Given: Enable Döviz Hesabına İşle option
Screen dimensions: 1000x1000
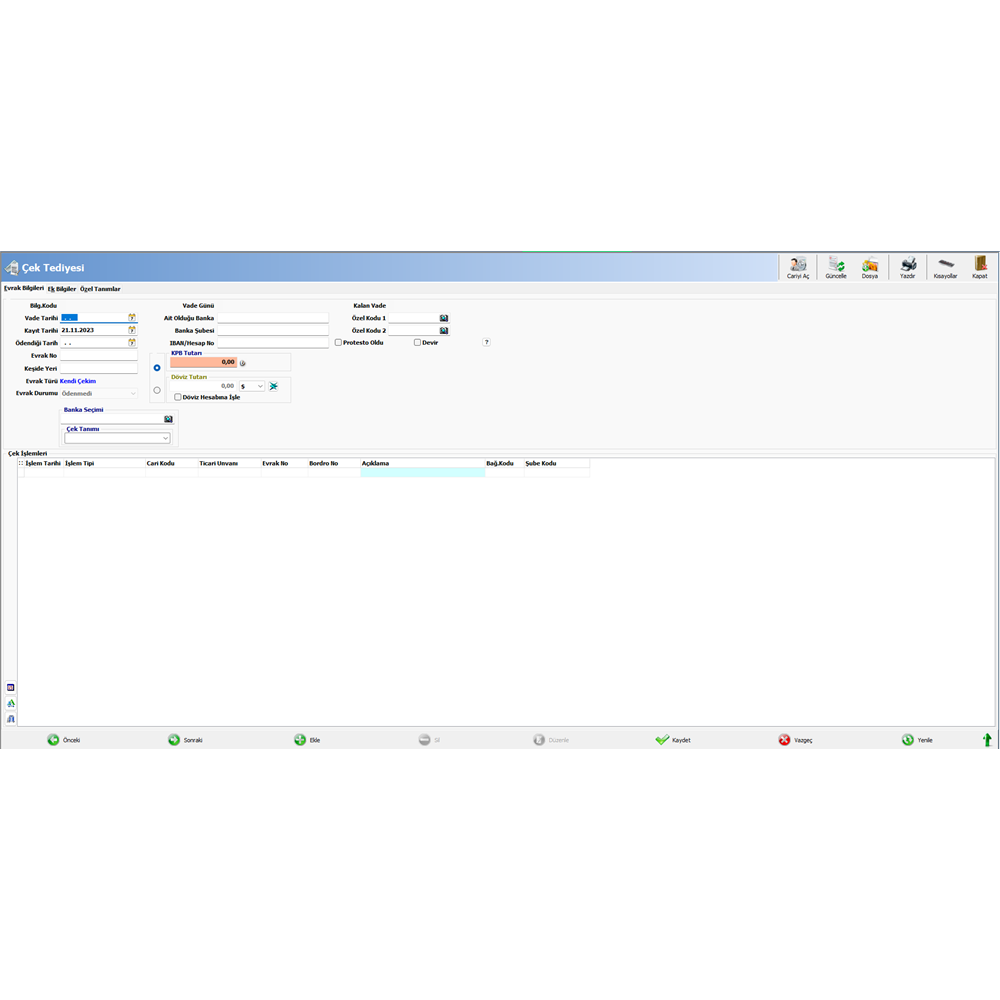Looking at the screenshot, I should pyautogui.click(x=177, y=397).
